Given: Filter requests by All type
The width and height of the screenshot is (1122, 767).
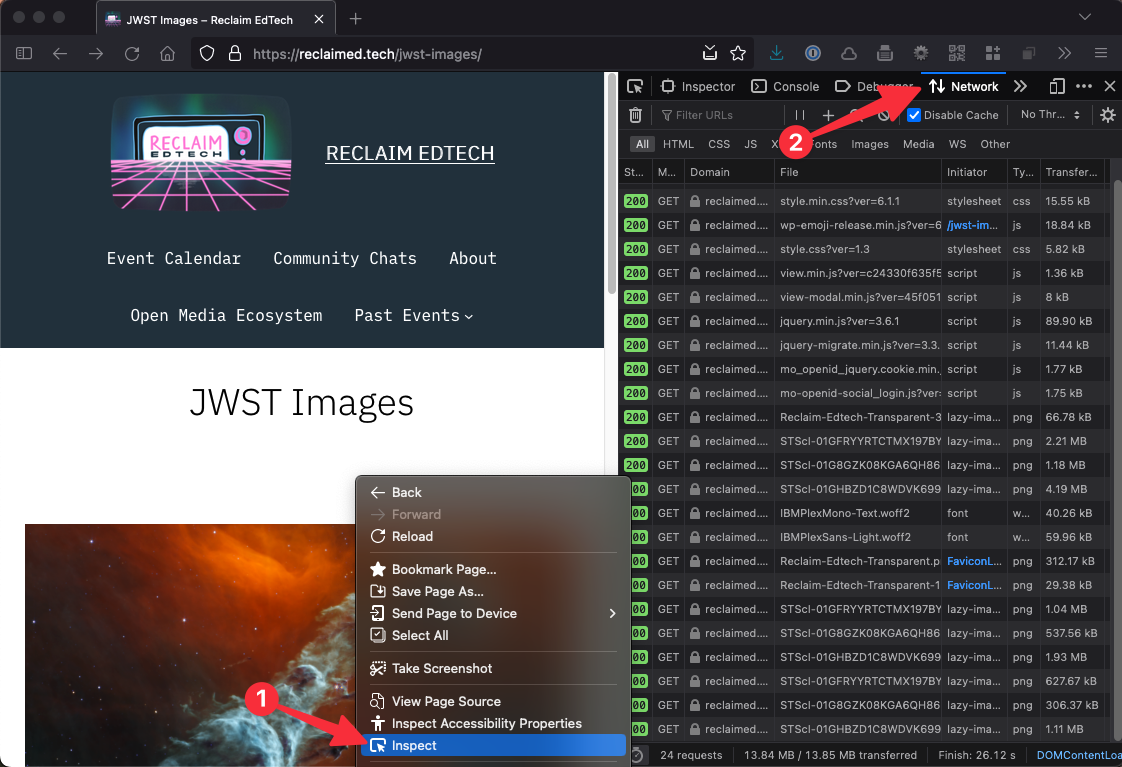Looking at the screenshot, I should pos(643,144).
